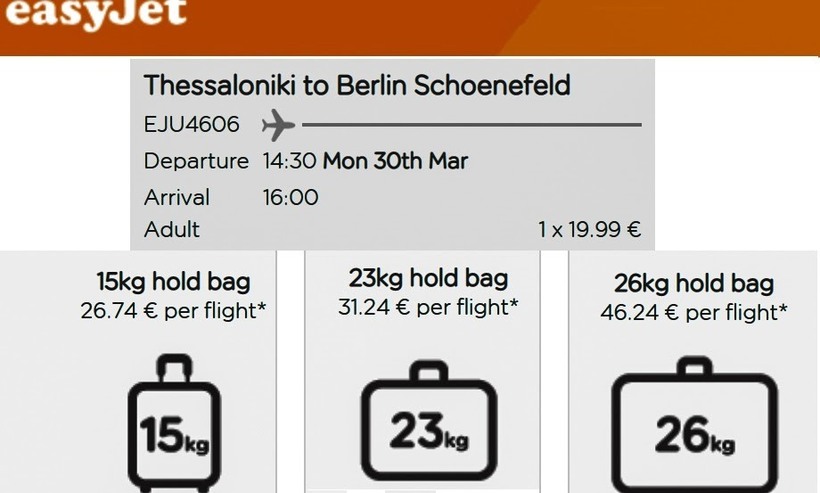Select the 15kg suitcase icon

[173, 423]
